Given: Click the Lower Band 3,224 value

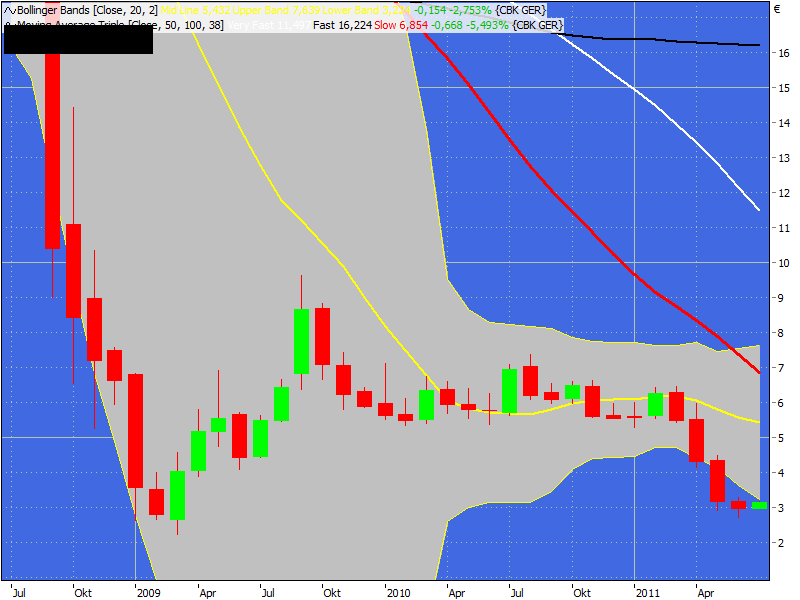Looking at the screenshot, I should (x=366, y=10).
